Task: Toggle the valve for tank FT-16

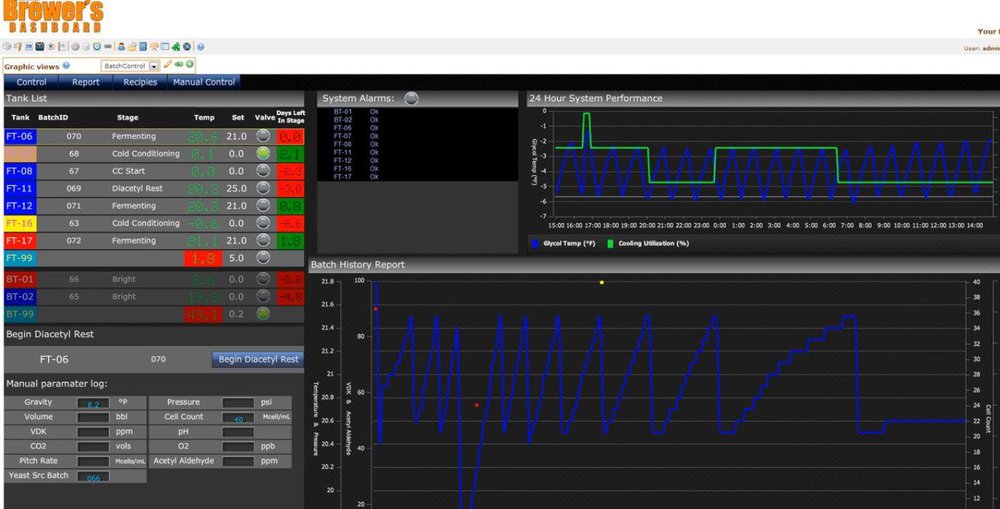Action: (x=263, y=223)
